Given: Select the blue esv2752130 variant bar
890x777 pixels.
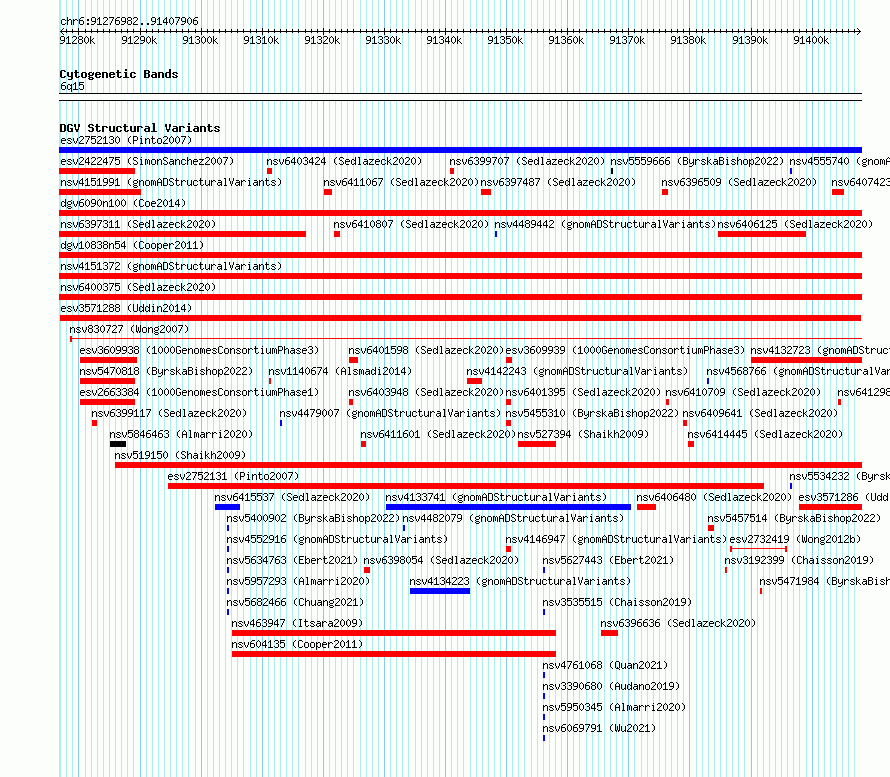Looking at the screenshot, I should click(460, 150).
